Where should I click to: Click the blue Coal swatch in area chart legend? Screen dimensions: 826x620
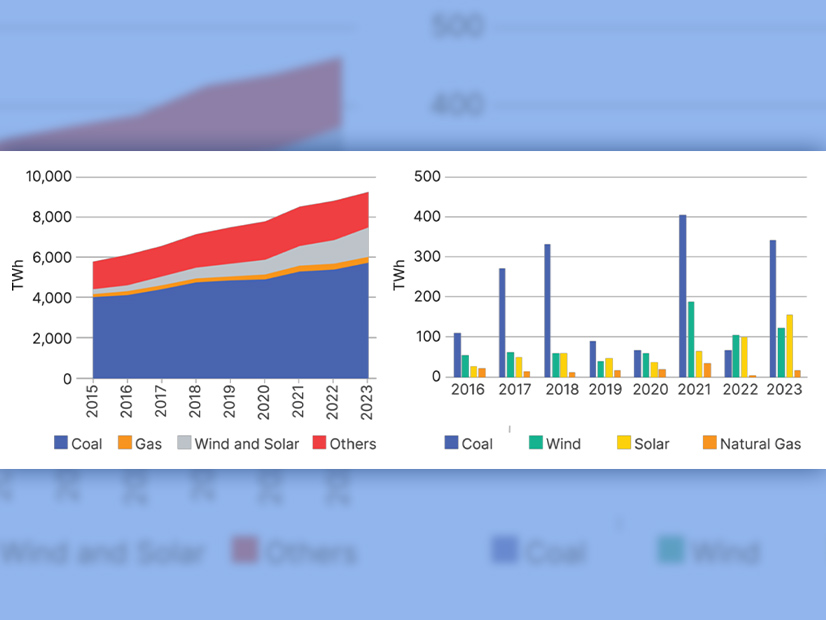(61, 443)
